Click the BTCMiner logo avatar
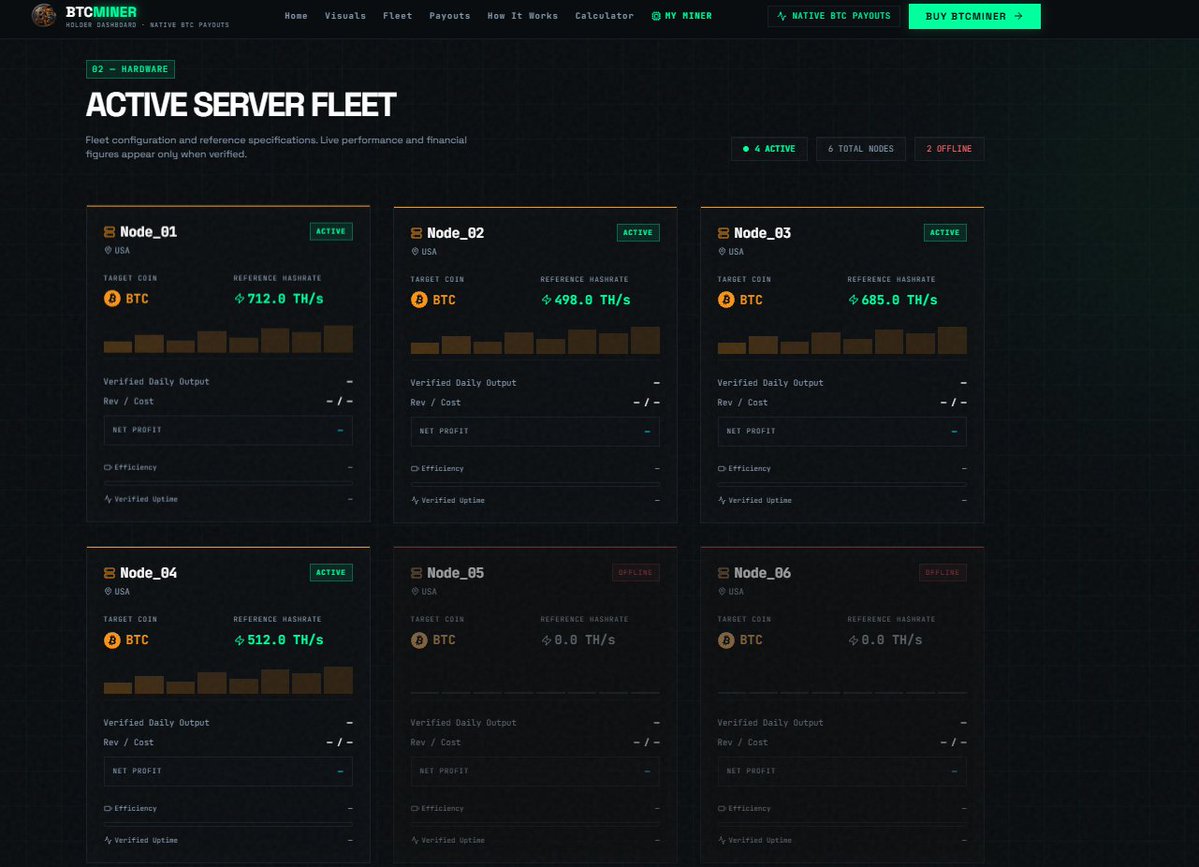The height and width of the screenshot is (867, 1199). coord(44,15)
